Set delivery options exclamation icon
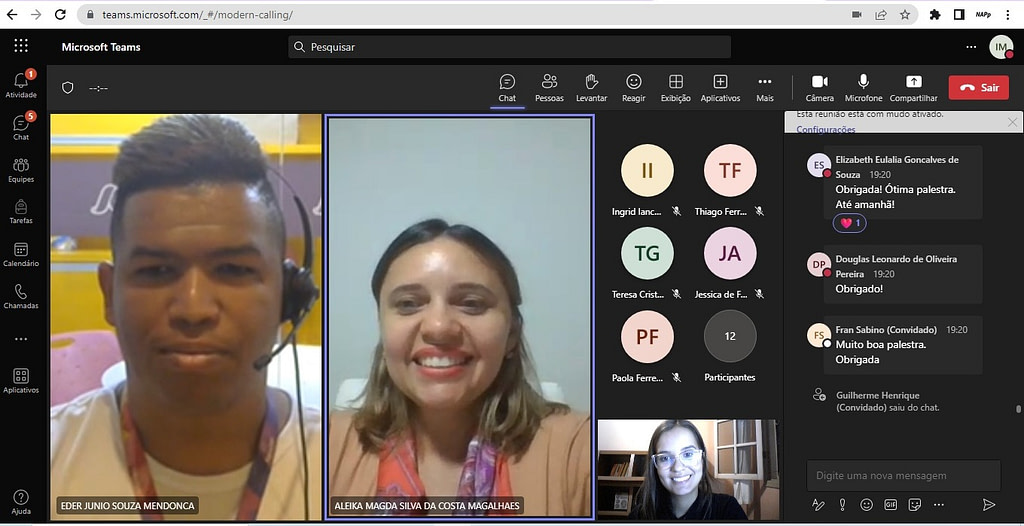Image resolution: width=1024 pixels, height=526 pixels. [x=842, y=504]
